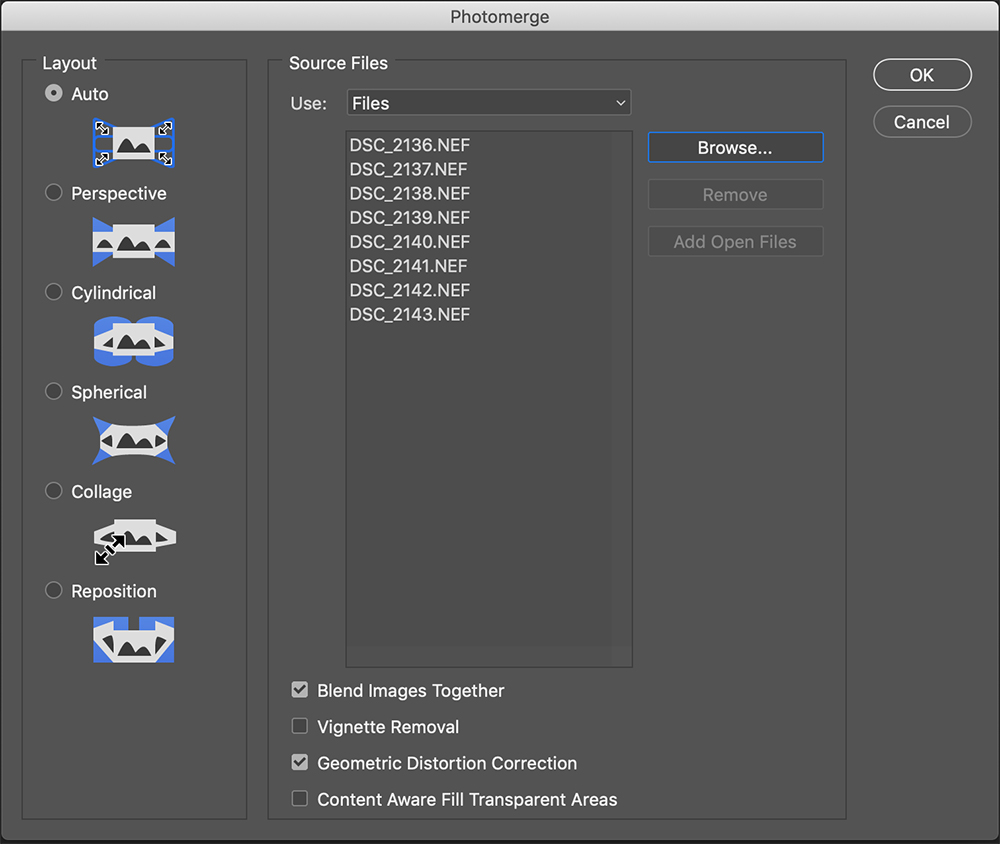The image size is (1000, 844).
Task: Select file DSC_2141.NEF in list
Action: 408,267
